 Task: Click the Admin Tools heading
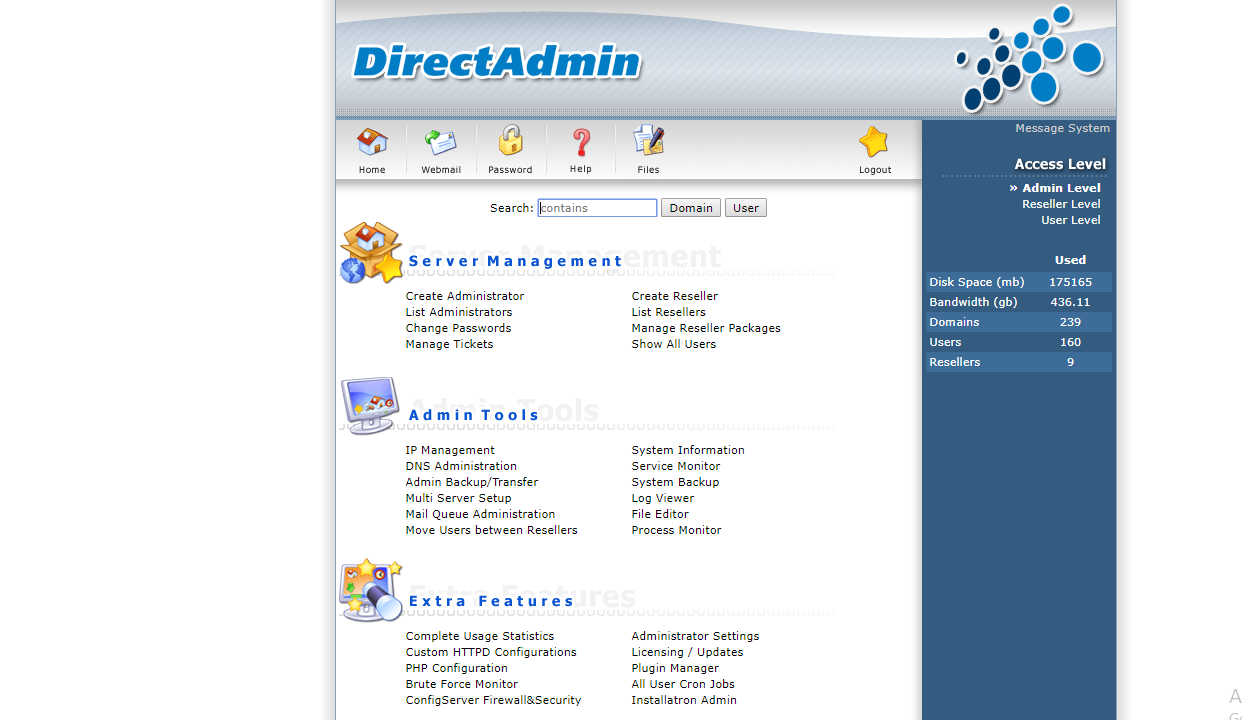[474, 415]
